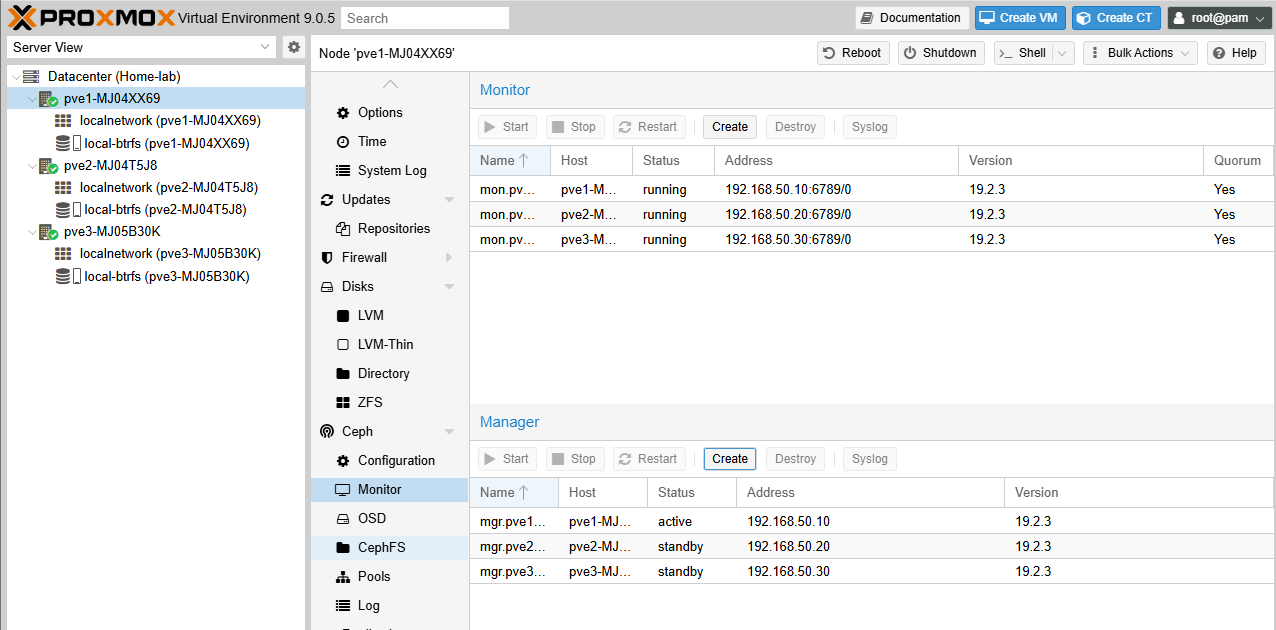This screenshot has height=630, width=1276.
Task: Sort monitors by Quorum column
Action: click(x=1238, y=161)
